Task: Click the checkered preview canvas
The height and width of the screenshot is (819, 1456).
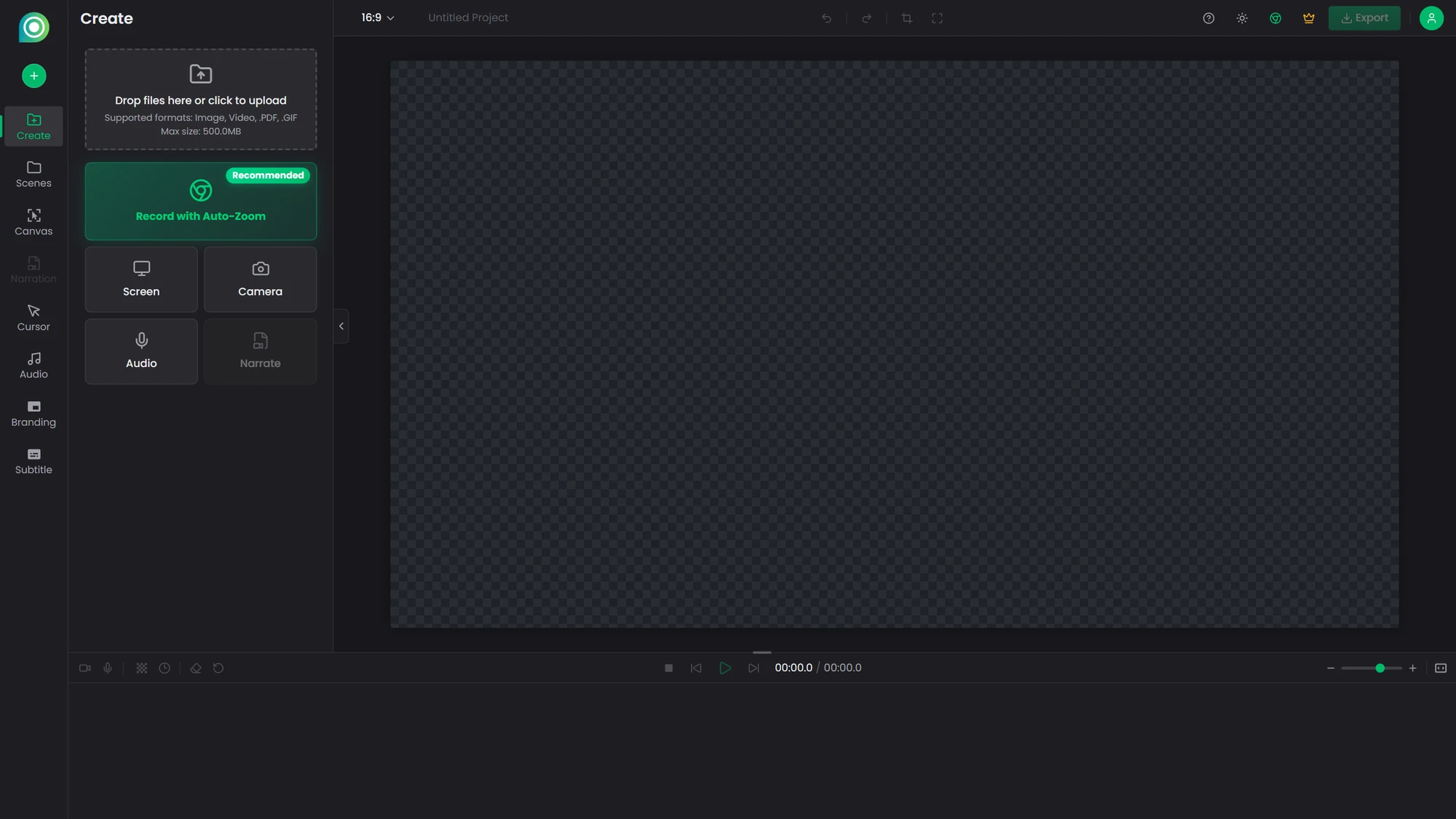Action: coord(894,344)
